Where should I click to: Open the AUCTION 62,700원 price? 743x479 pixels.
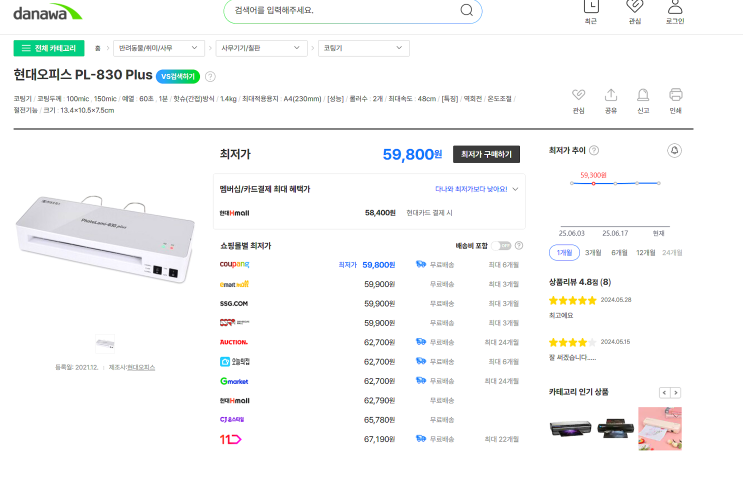pyautogui.click(x=379, y=342)
